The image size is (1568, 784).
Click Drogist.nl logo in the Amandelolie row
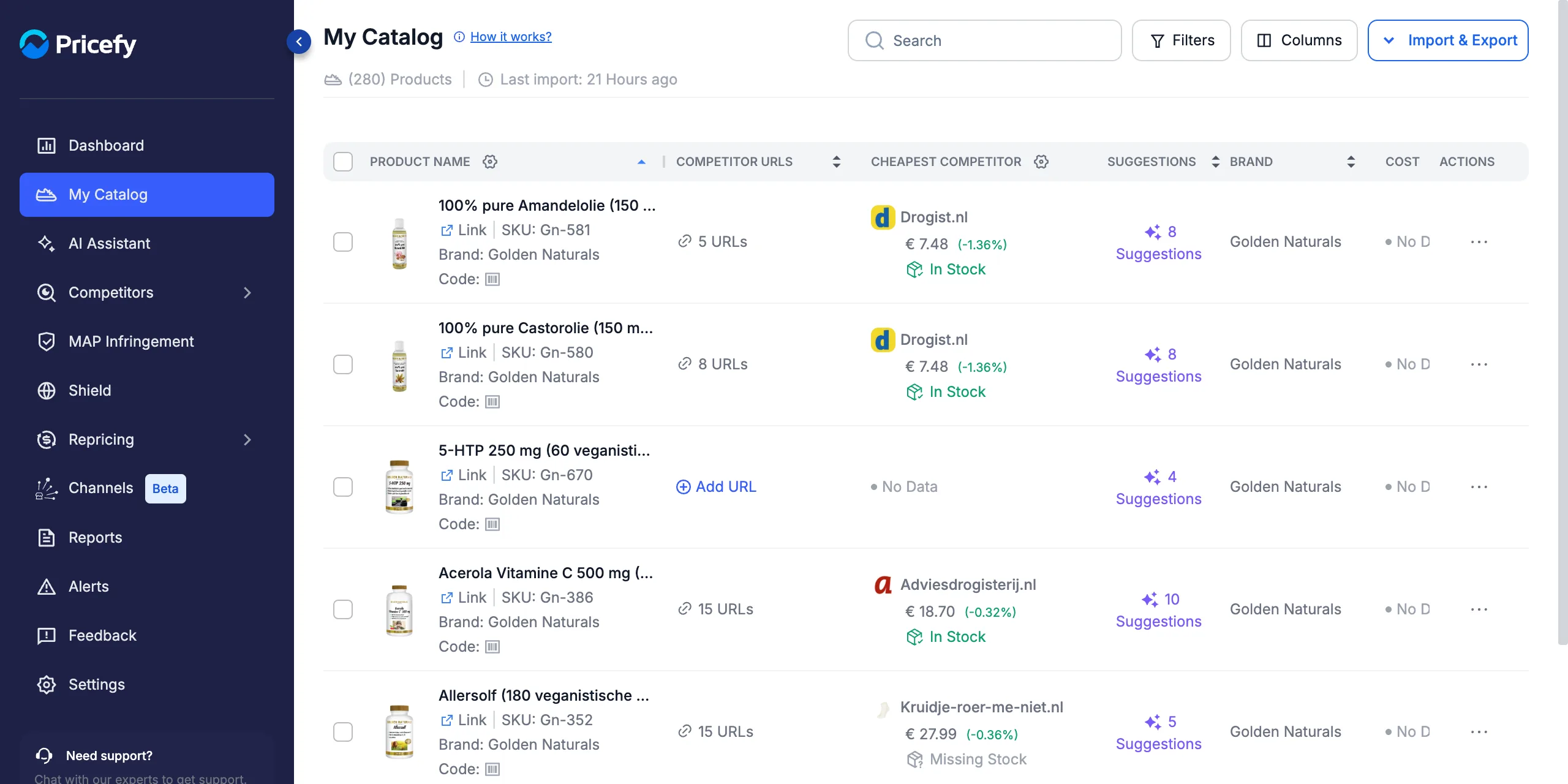883,217
